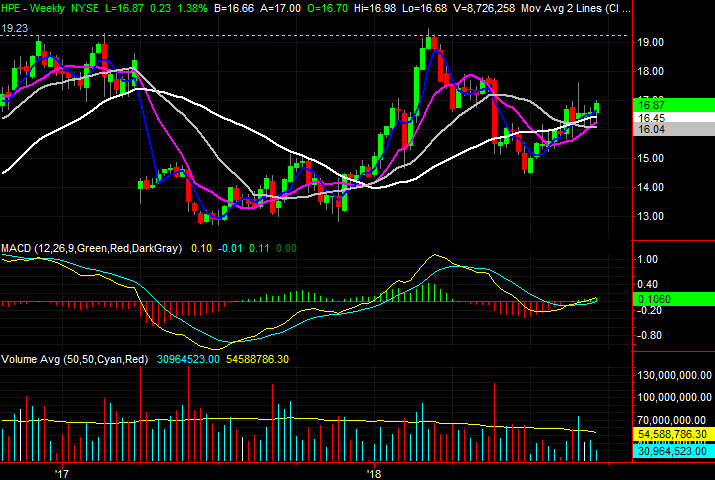Click the 130,000,000.00 volume axis label
Image resolution: width=715 pixels, height=480 pixels.
coord(674,376)
